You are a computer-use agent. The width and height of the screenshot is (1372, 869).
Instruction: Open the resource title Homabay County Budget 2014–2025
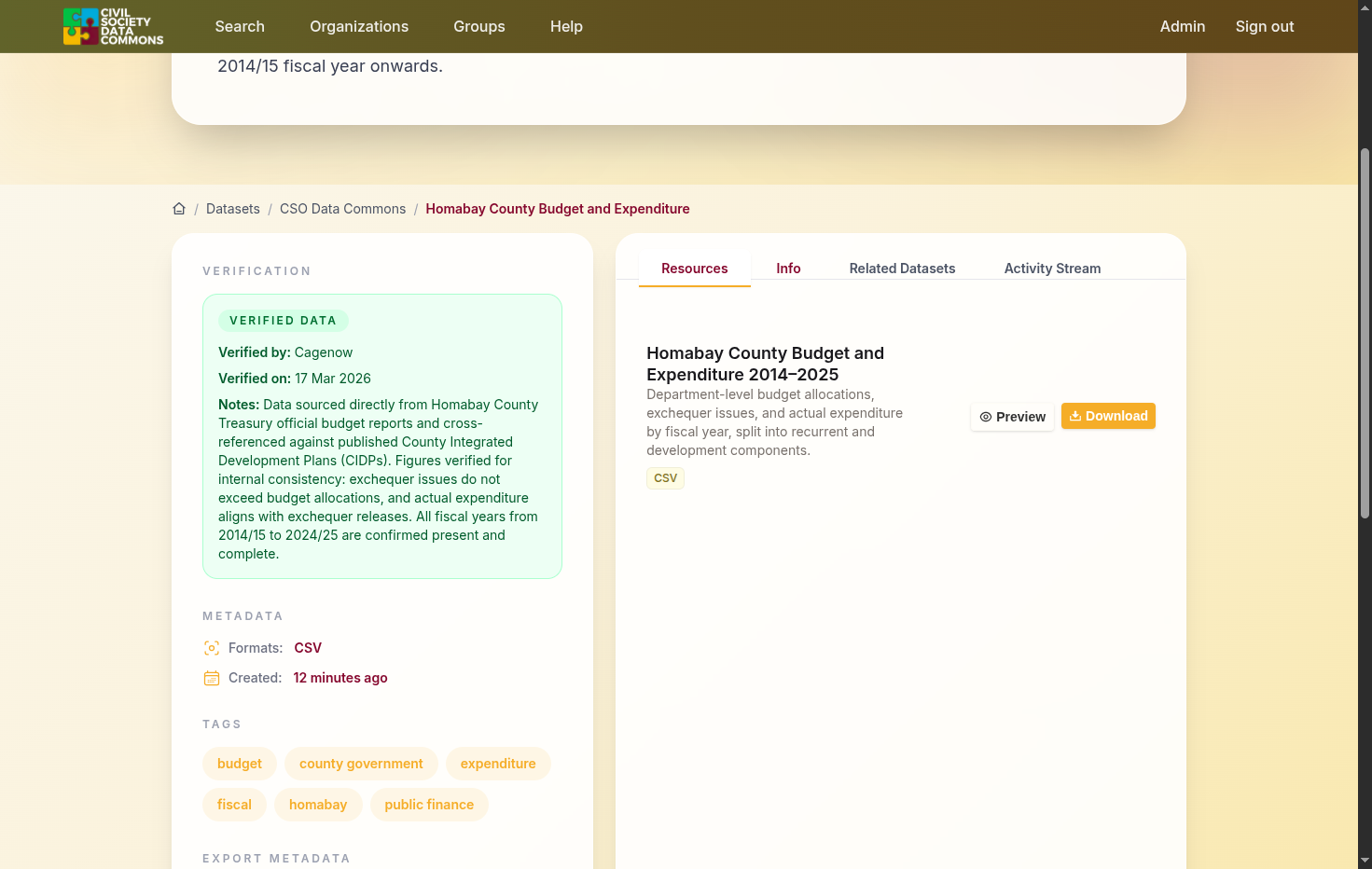(765, 364)
